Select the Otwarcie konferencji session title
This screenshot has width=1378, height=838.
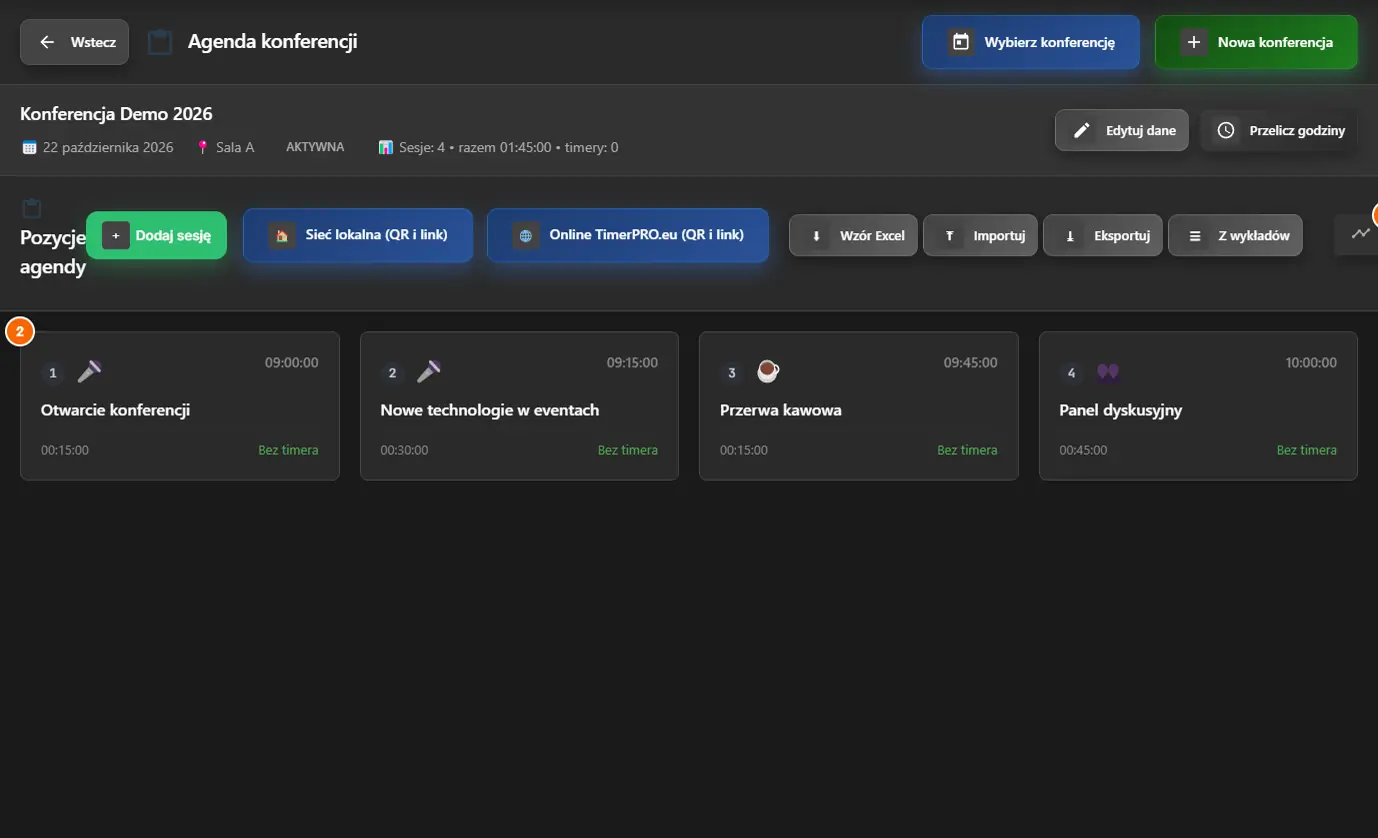[x=115, y=410]
